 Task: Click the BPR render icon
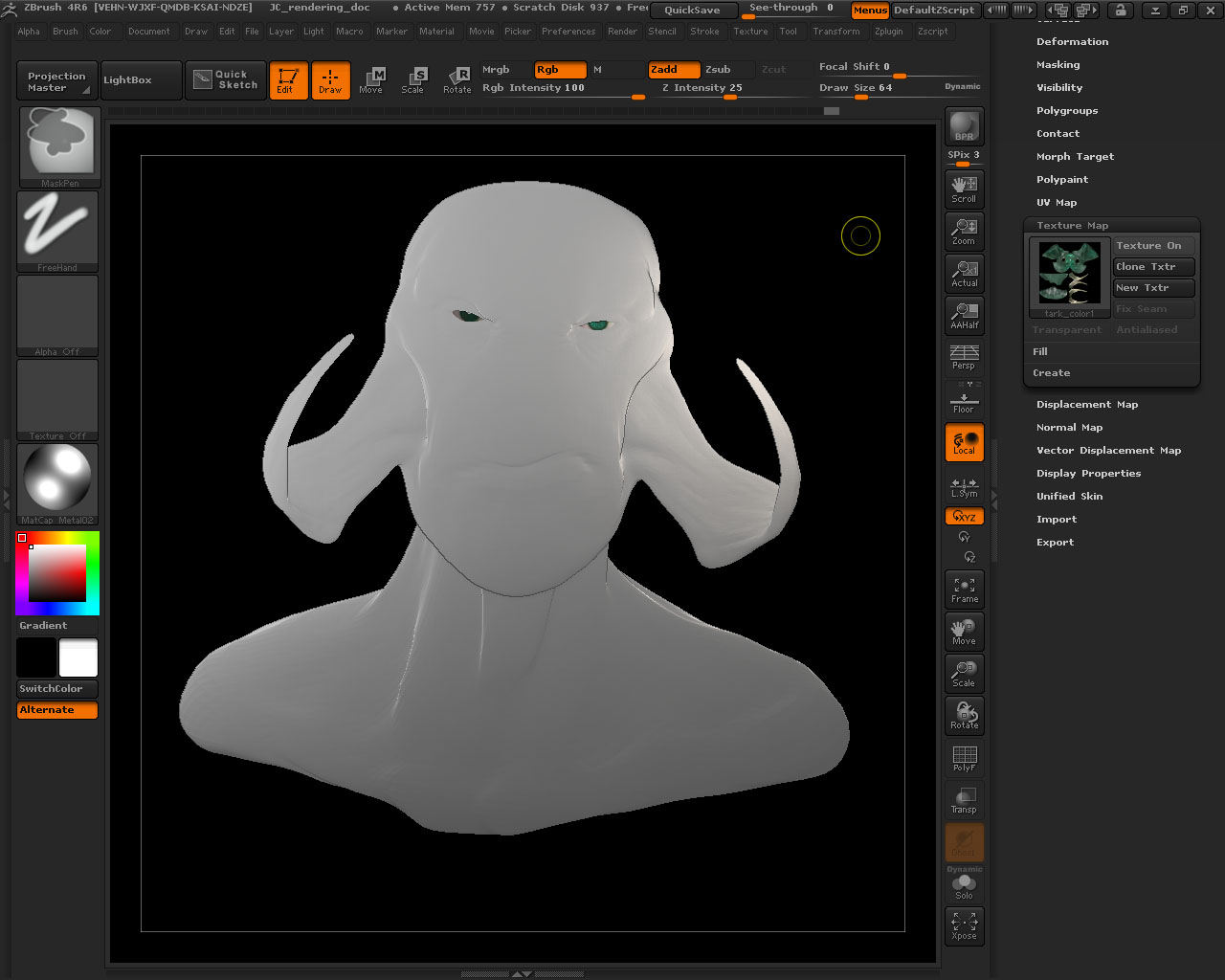pyautogui.click(x=962, y=124)
